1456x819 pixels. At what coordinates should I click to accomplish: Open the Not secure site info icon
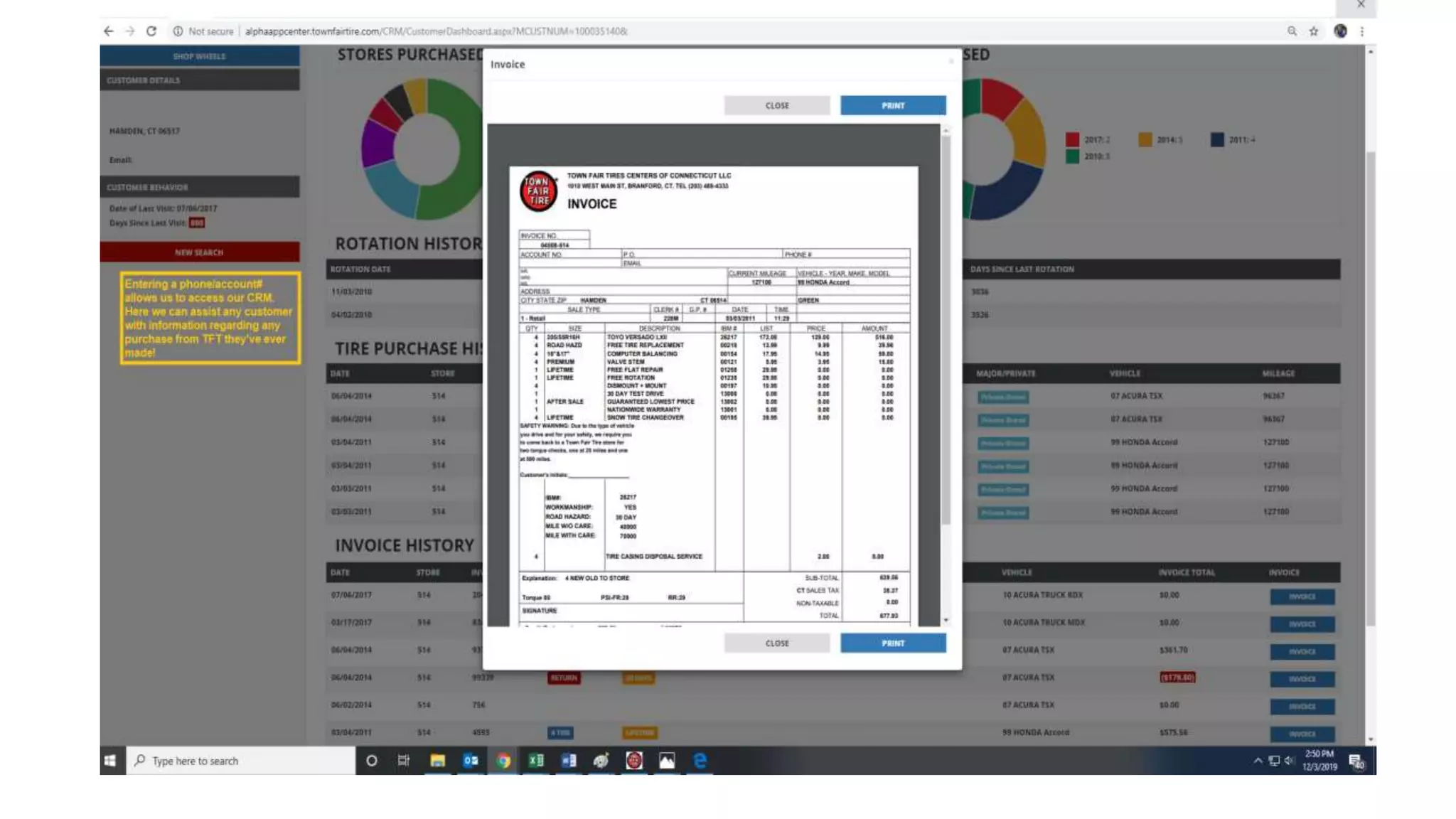[178, 31]
